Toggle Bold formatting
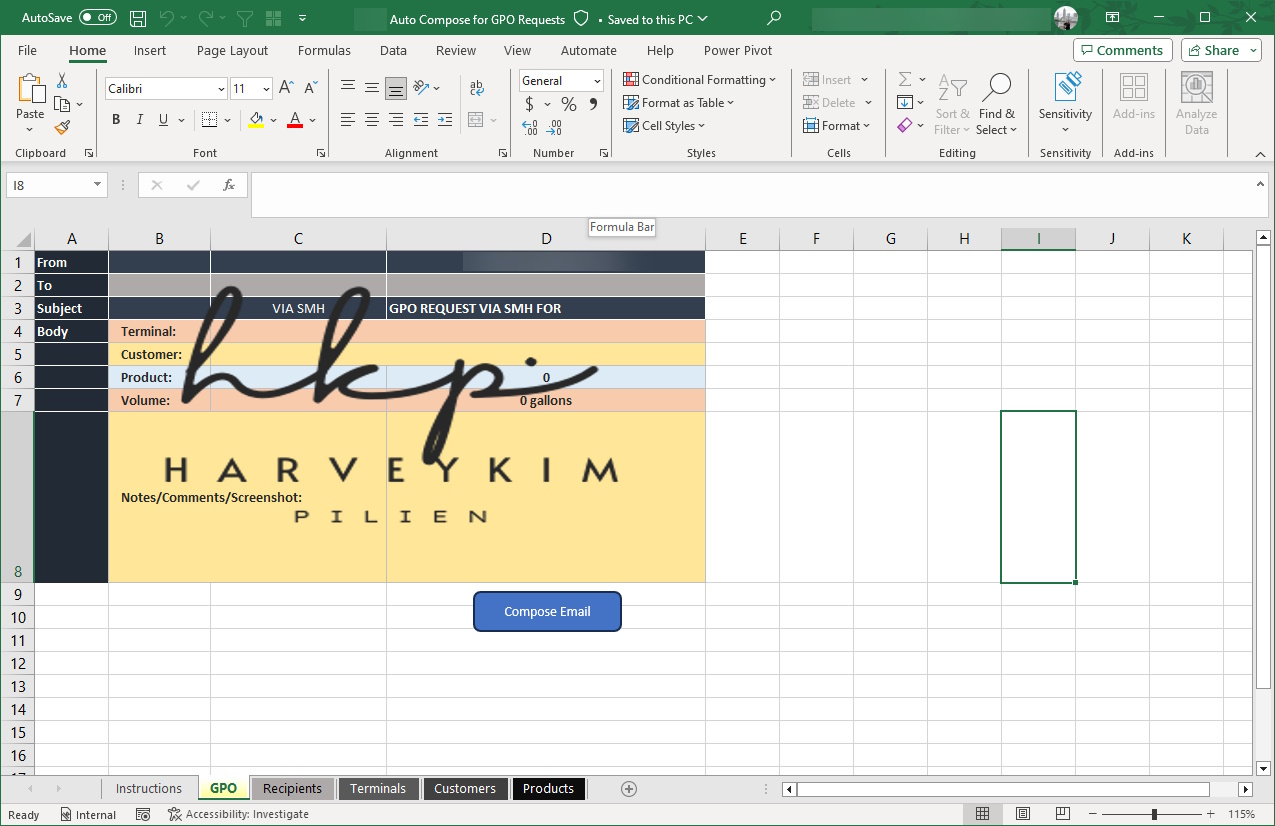 click(116, 120)
